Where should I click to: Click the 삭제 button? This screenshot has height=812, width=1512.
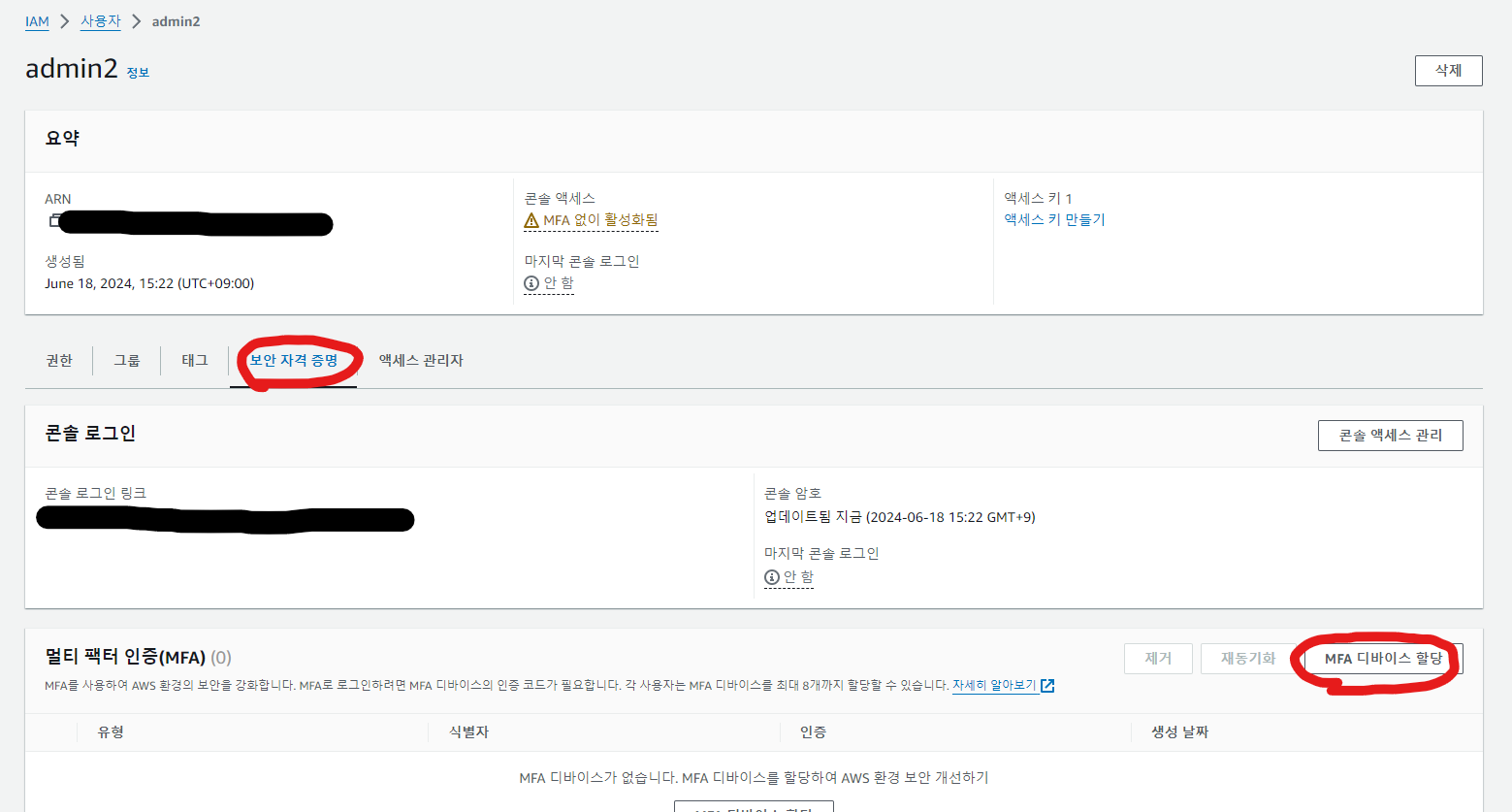[1448, 70]
